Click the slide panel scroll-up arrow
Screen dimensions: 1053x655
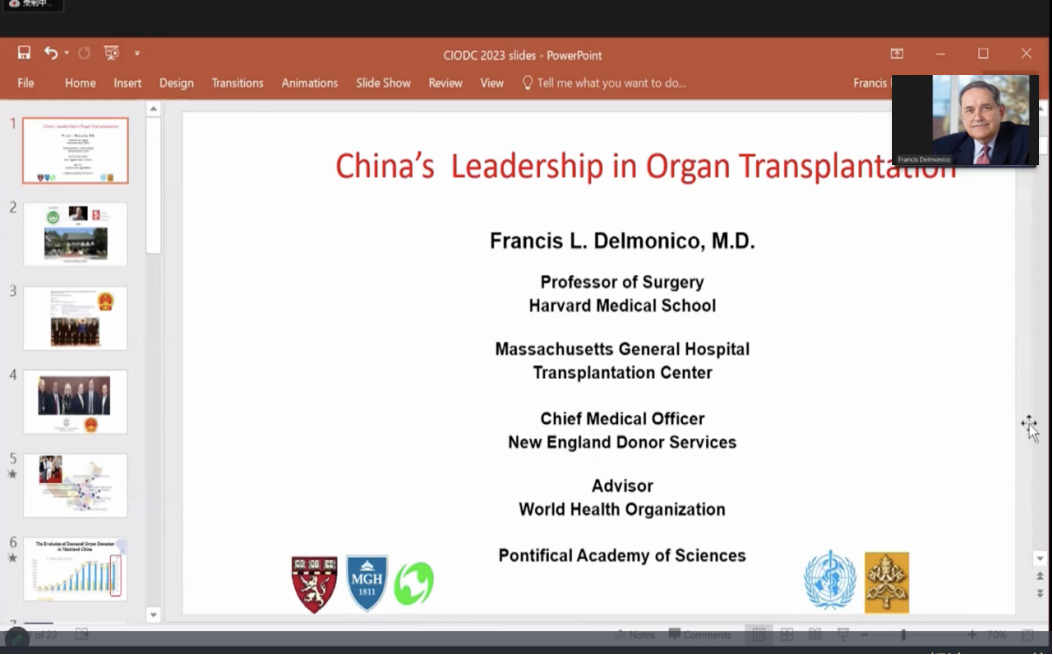tap(153, 109)
